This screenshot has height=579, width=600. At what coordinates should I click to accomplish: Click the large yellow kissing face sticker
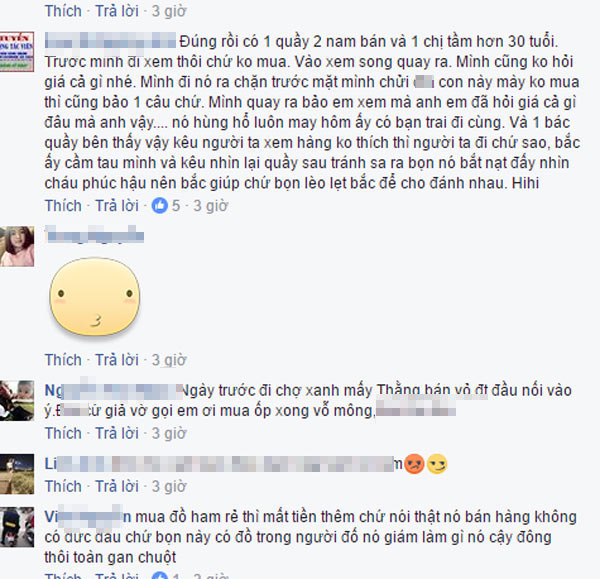(95, 297)
